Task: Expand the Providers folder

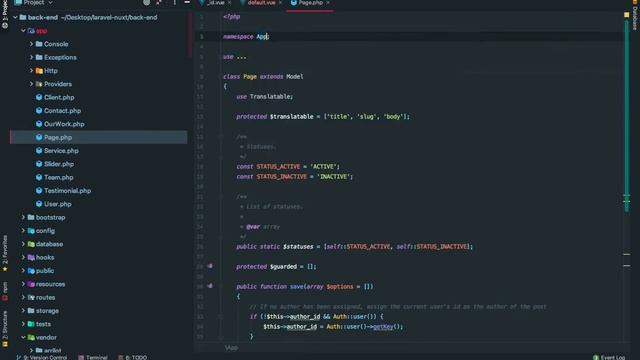Action: (x=31, y=84)
